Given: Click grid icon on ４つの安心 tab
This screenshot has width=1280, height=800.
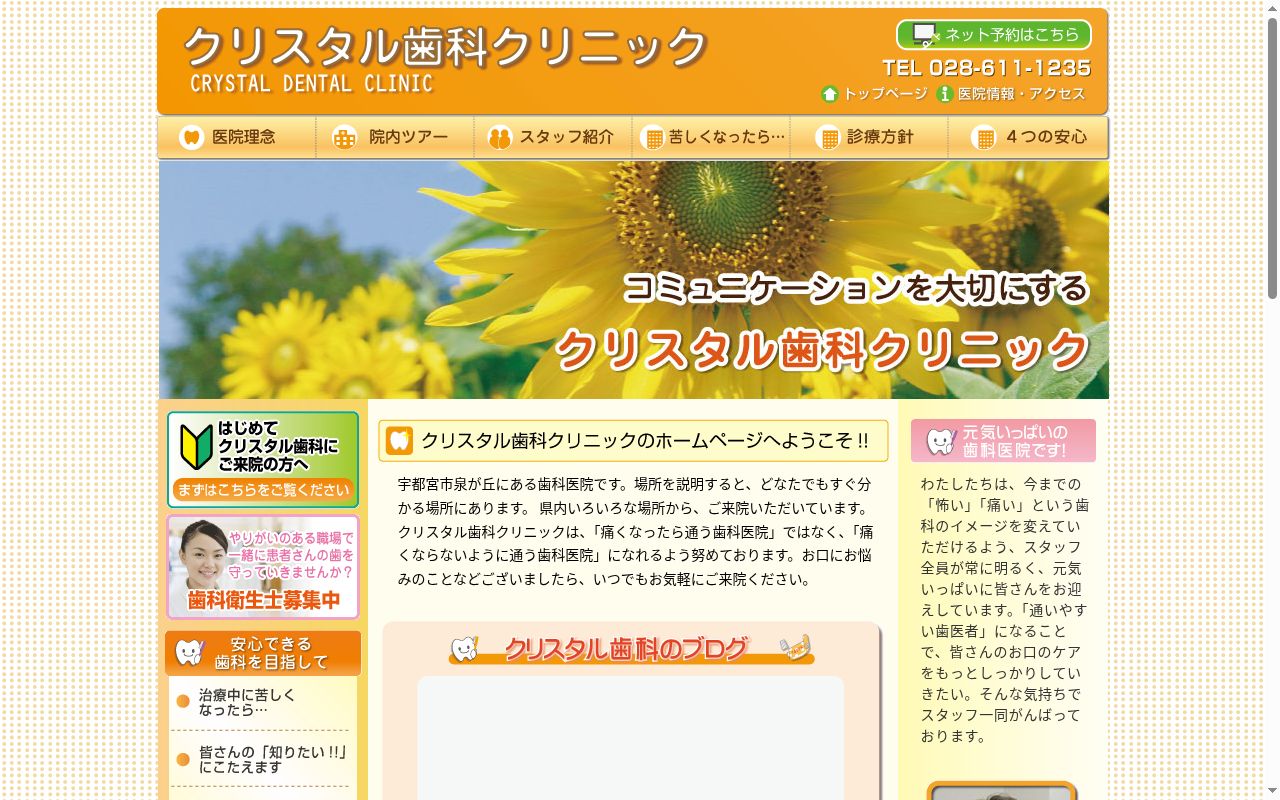Looking at the screenshot, I should tap(984, 138).
